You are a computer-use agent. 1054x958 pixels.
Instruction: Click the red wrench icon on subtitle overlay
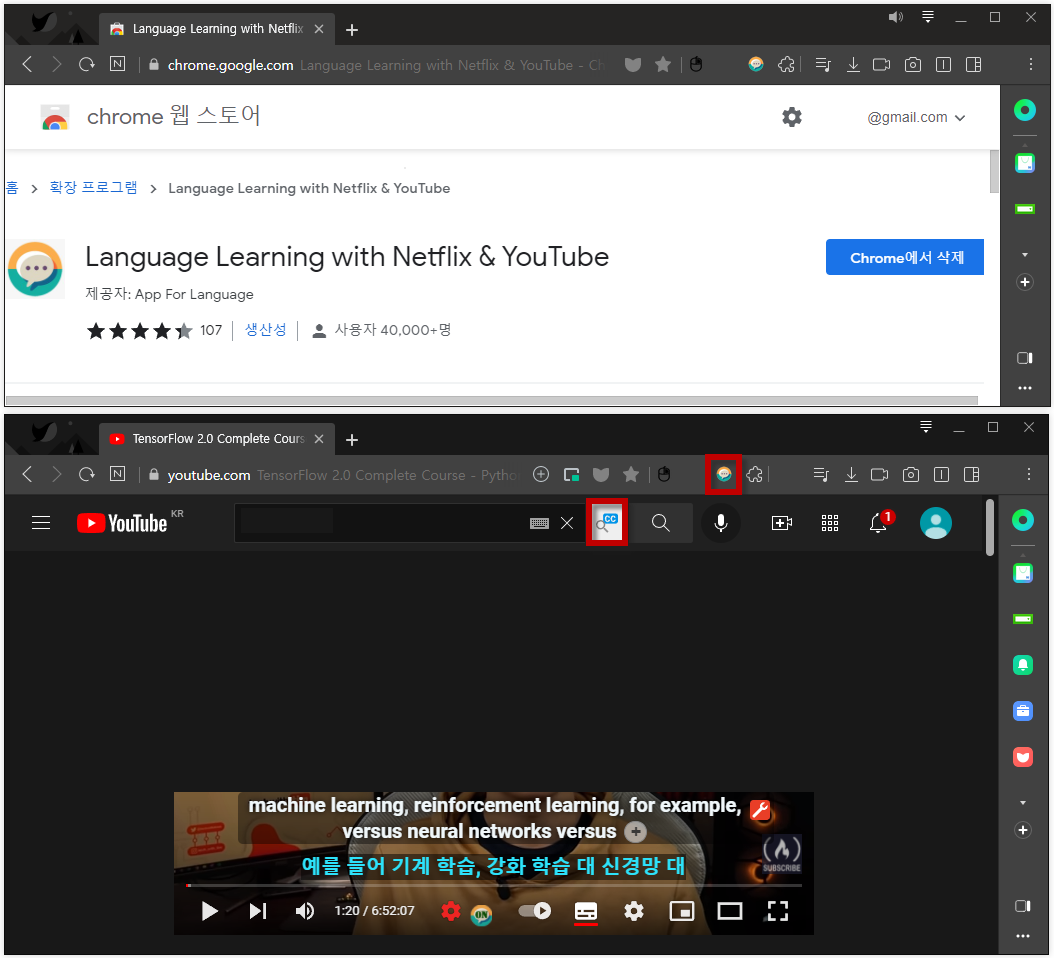pos(760,810)
